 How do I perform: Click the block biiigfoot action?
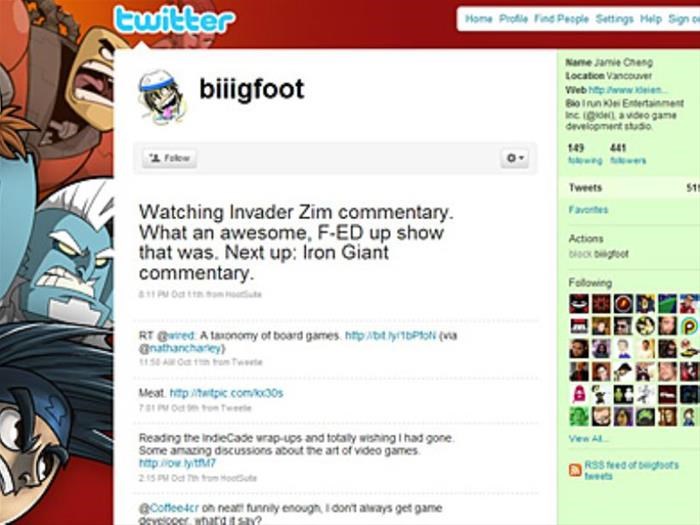[x=599, y=254]
